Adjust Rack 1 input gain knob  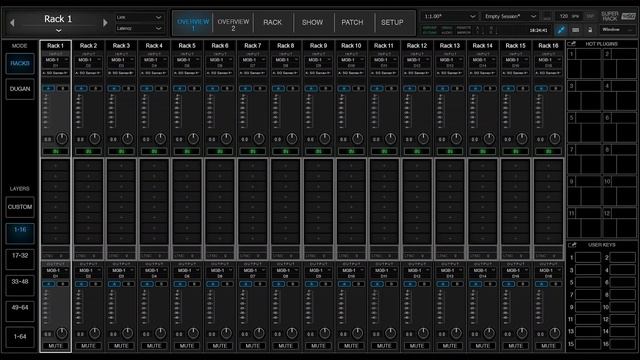[x=62, y=139]
